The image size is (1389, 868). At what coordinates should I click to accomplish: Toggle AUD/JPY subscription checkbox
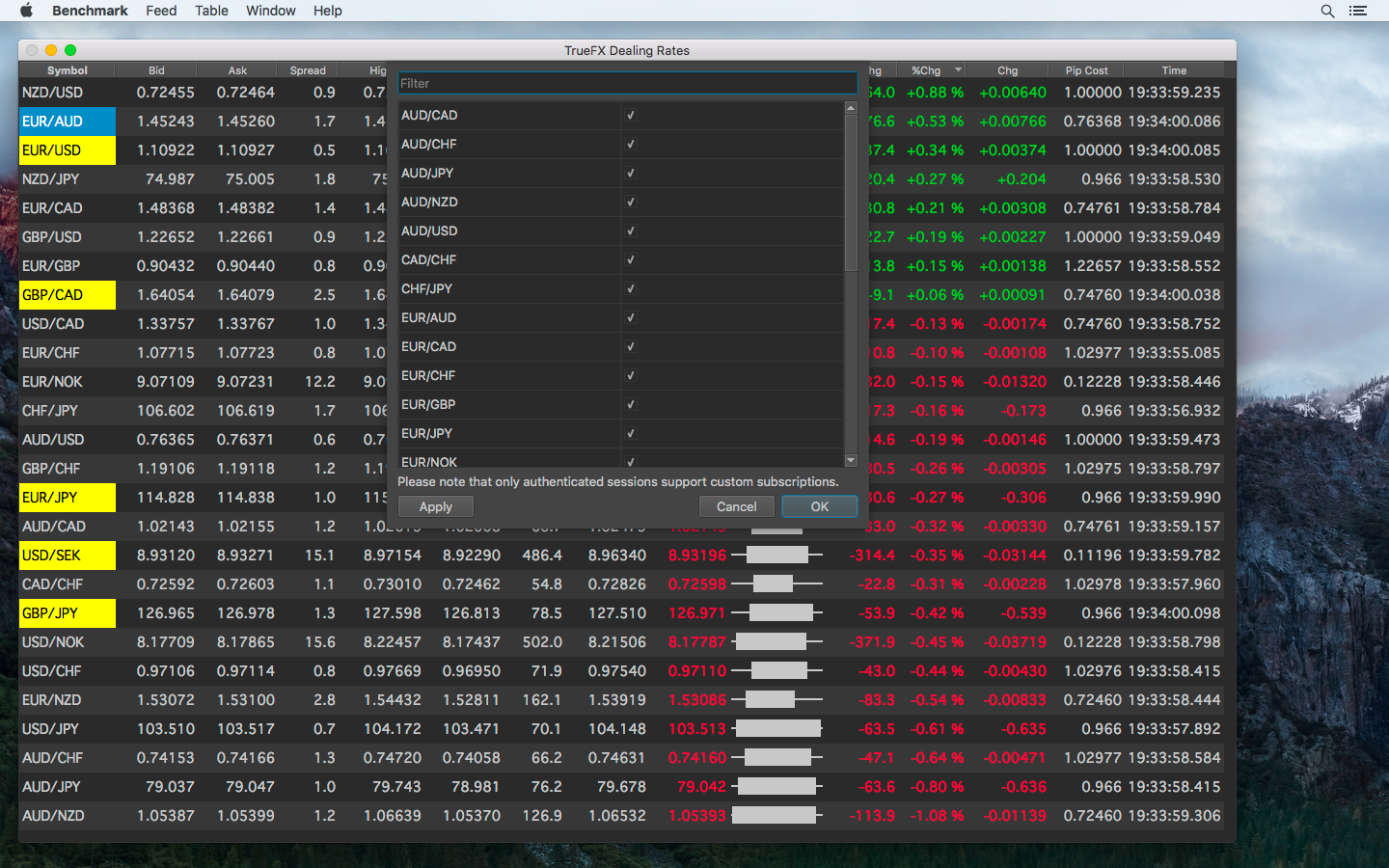pyautogui.click(x=631, y=173)
